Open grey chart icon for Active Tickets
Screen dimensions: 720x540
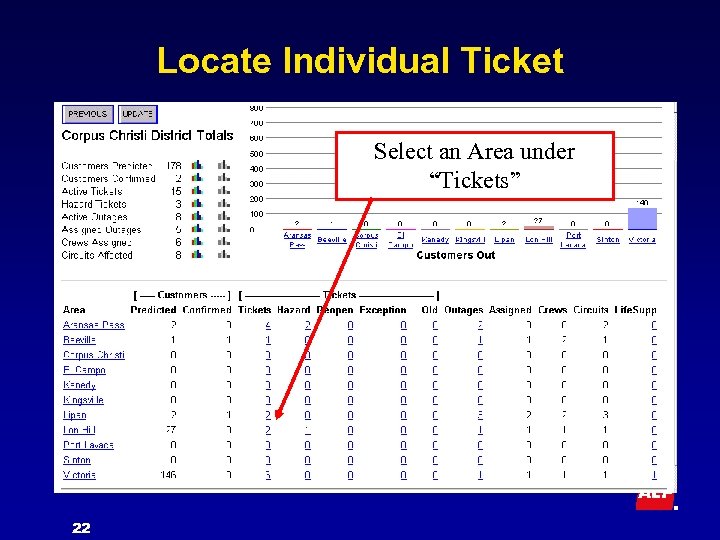224,191
